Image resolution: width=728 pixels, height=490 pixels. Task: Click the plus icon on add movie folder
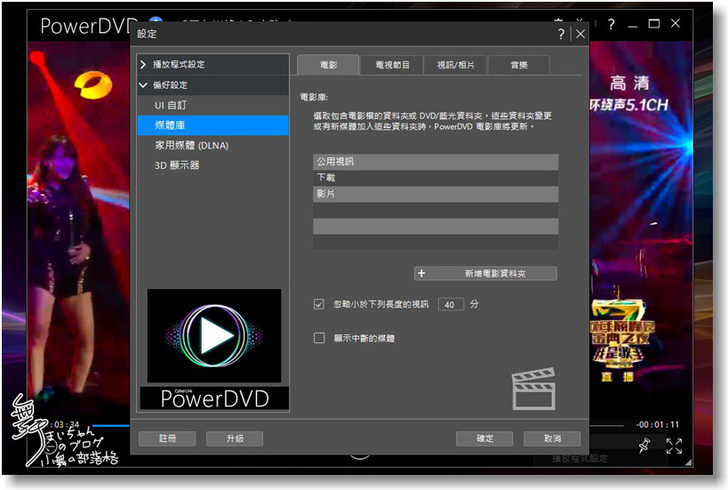coord(421,273)
